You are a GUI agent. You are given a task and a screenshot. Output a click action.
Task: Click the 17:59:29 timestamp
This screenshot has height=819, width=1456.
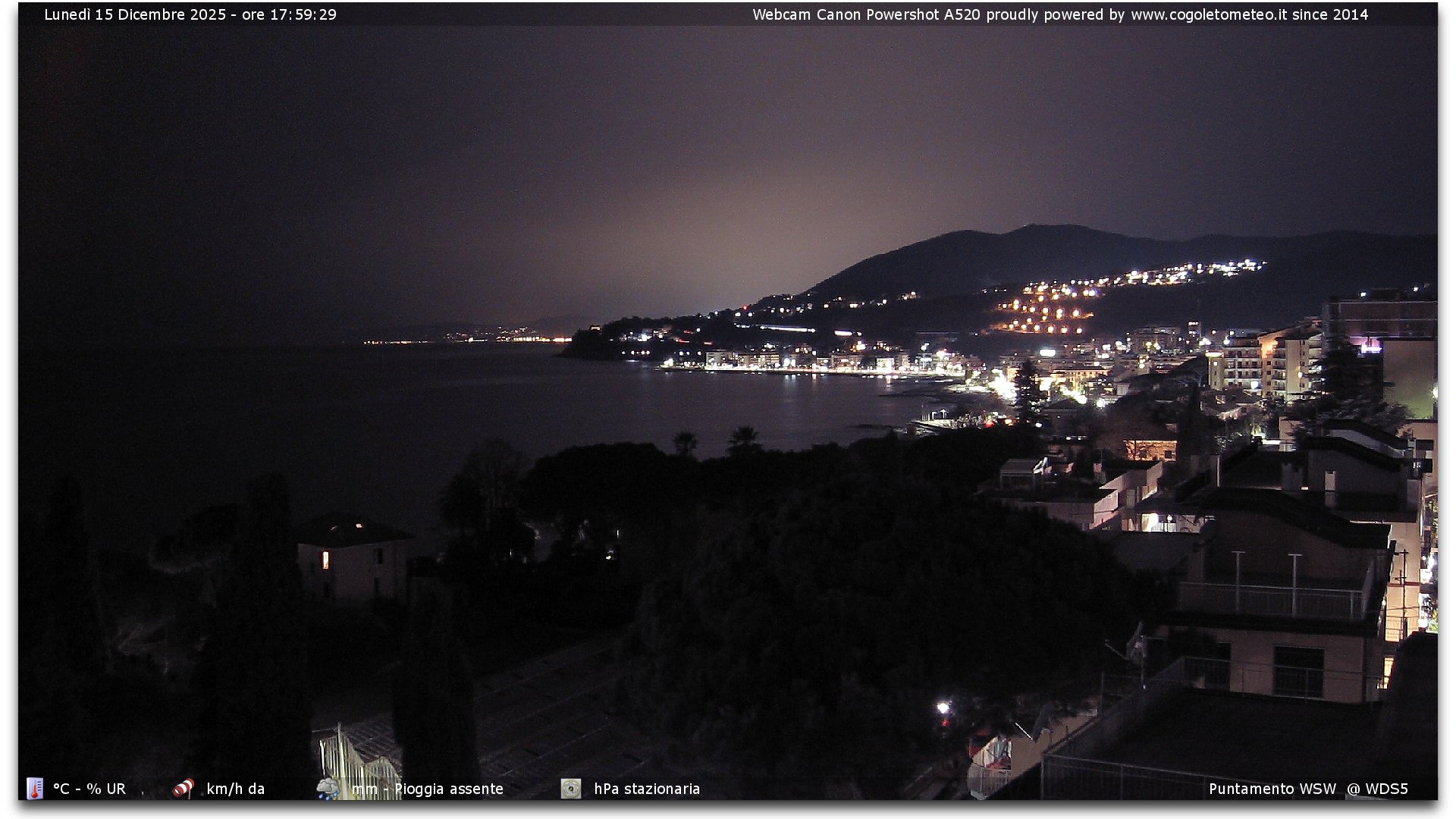(303, 14)
